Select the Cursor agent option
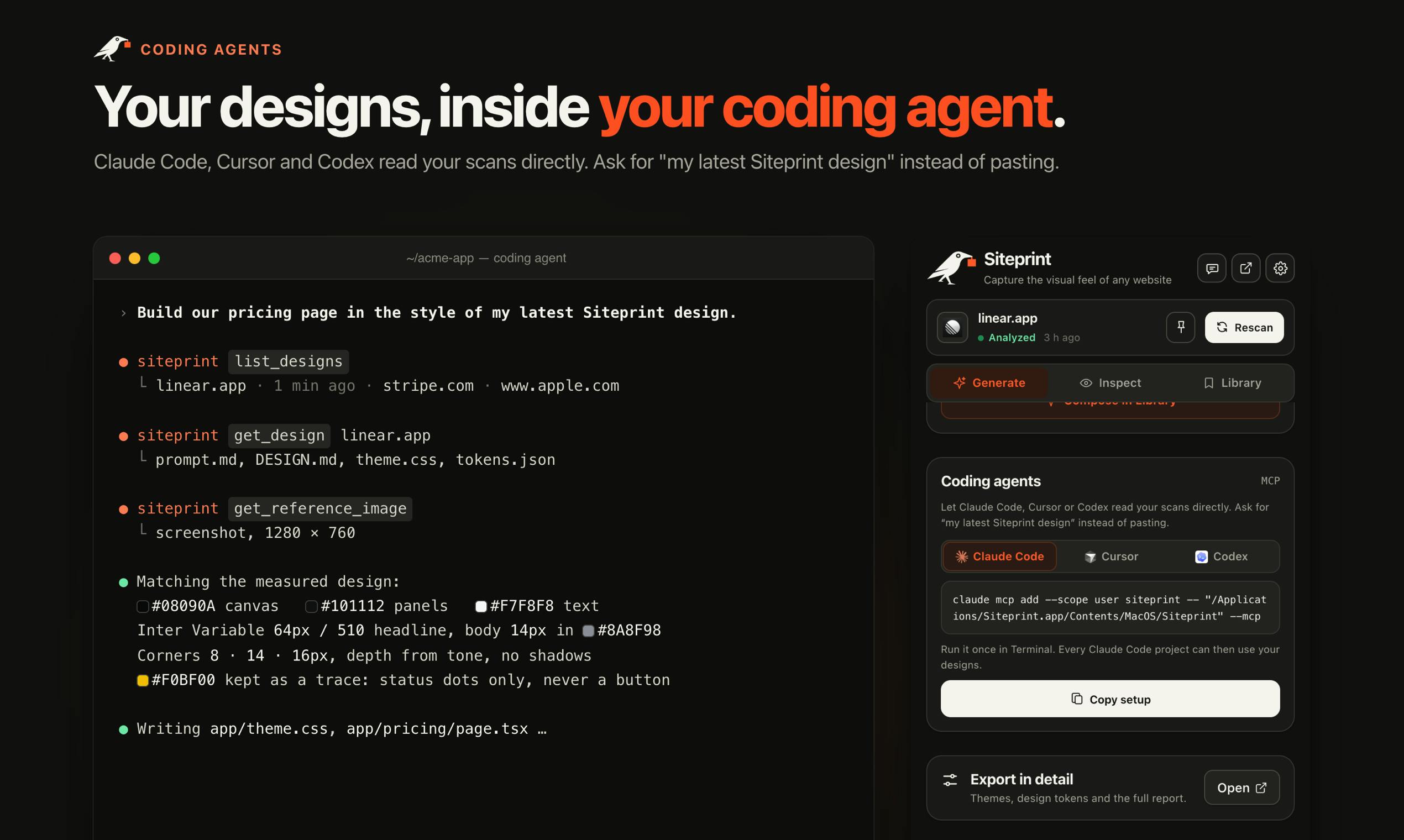 (x=1110, y=556)
